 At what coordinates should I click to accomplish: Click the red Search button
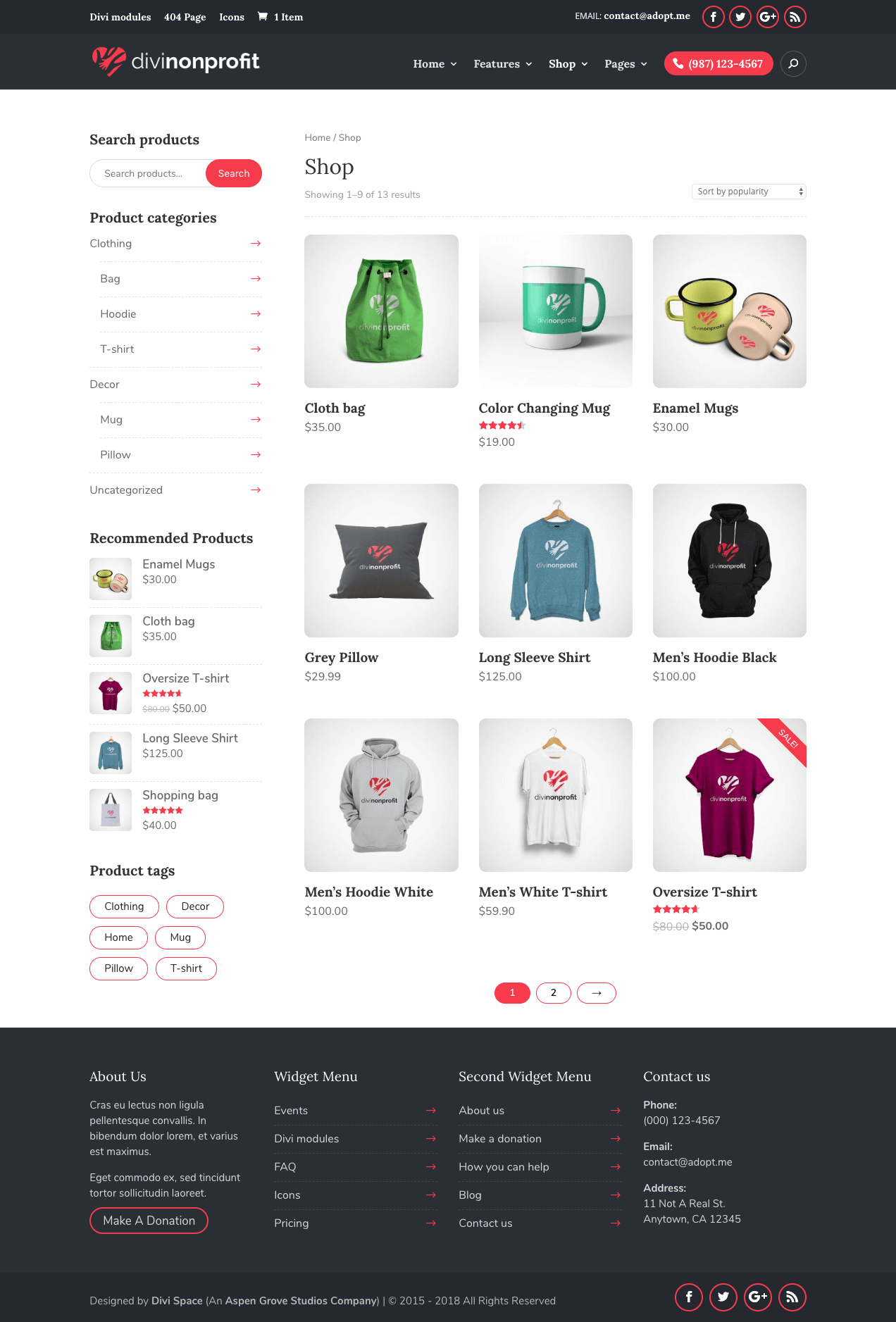[x=234, y=173]
